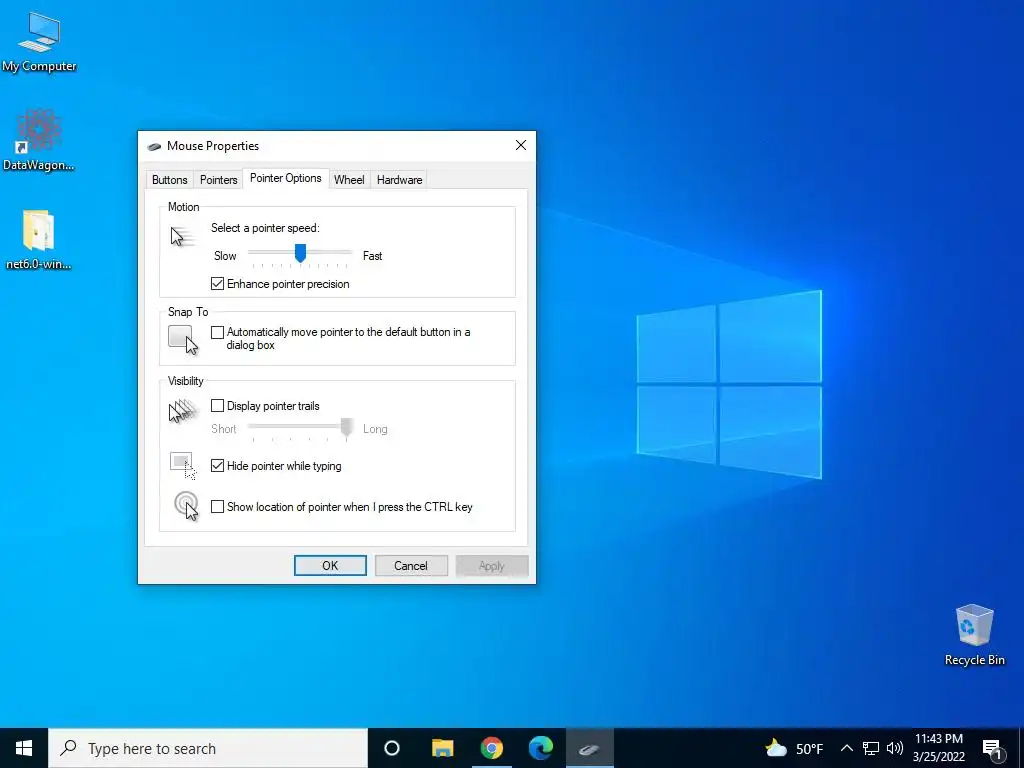This screenshot has height=768, width=1024.
Task: Select the Pointer Options tab
Action: point(285,178)
